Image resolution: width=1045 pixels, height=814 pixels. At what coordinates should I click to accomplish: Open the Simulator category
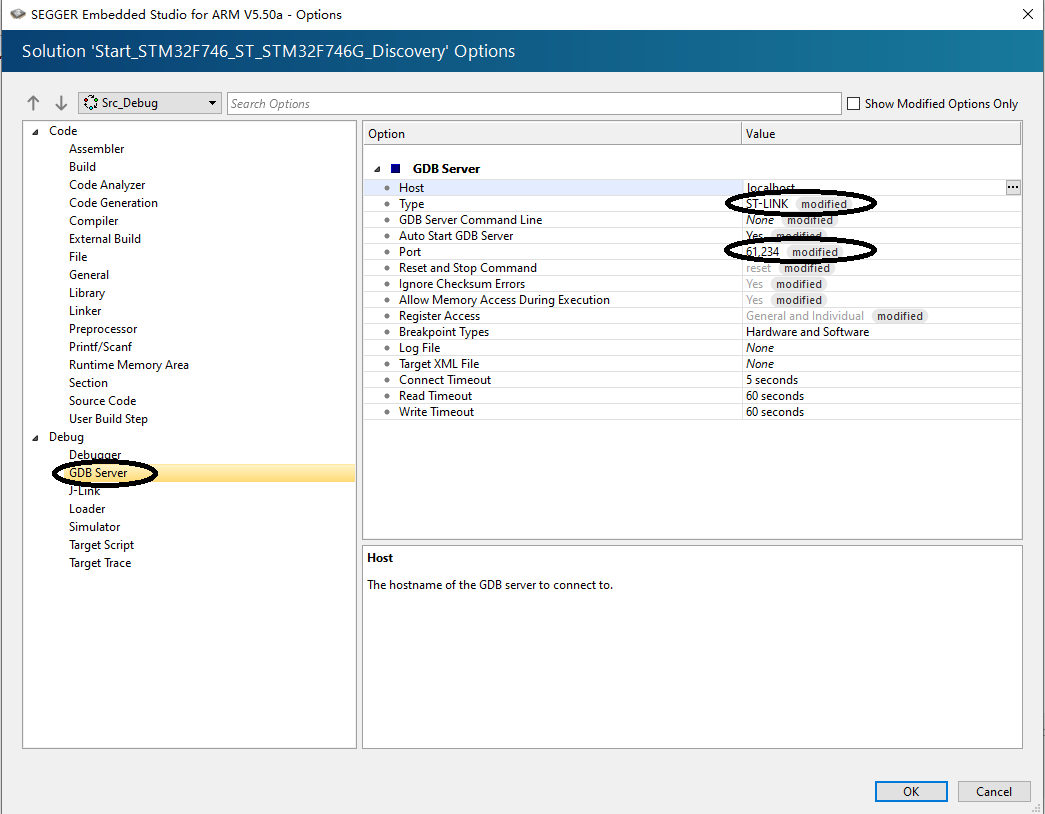95,527
